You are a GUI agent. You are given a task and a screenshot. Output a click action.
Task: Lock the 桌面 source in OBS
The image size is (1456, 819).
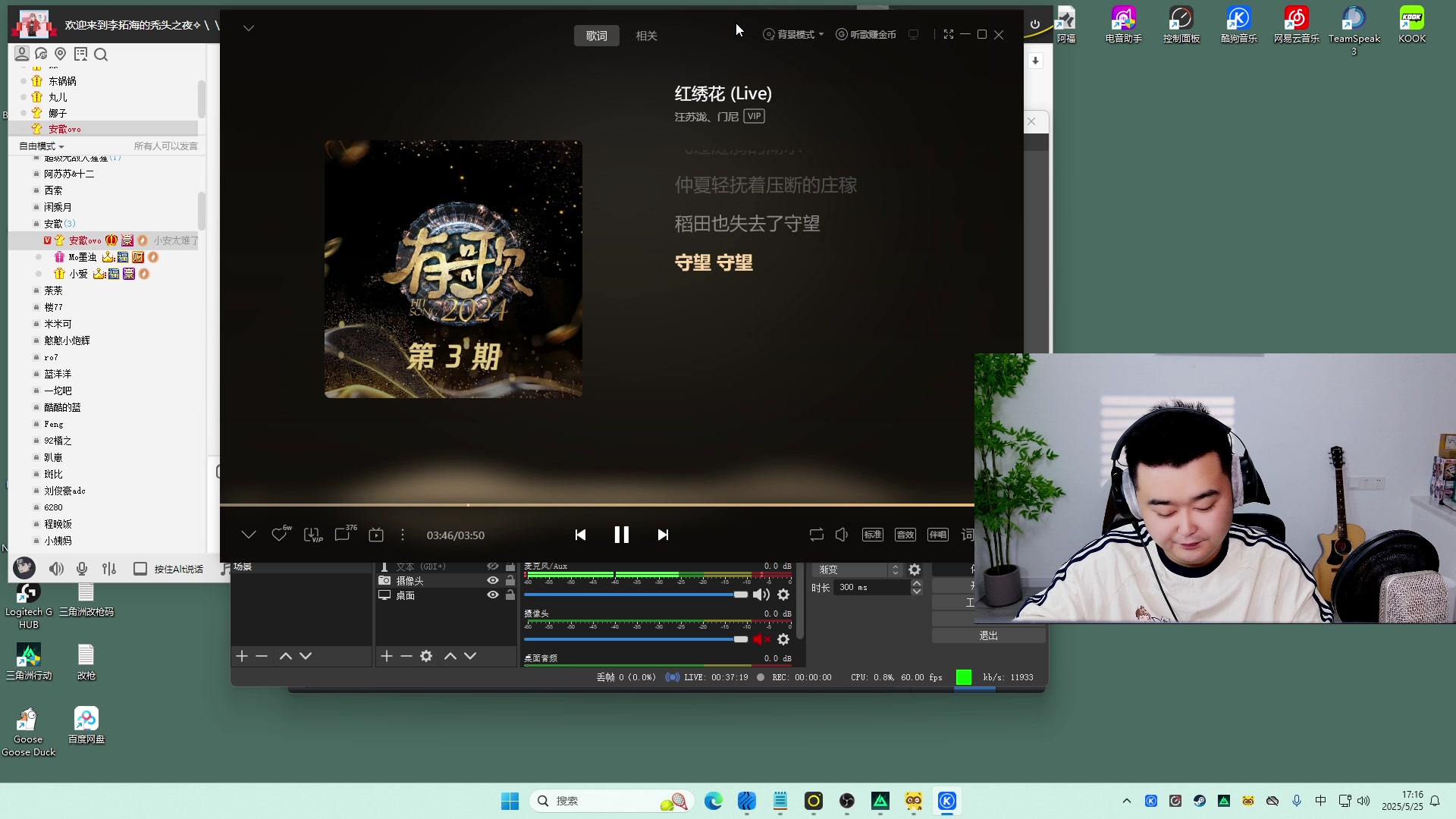click(510, 595)
